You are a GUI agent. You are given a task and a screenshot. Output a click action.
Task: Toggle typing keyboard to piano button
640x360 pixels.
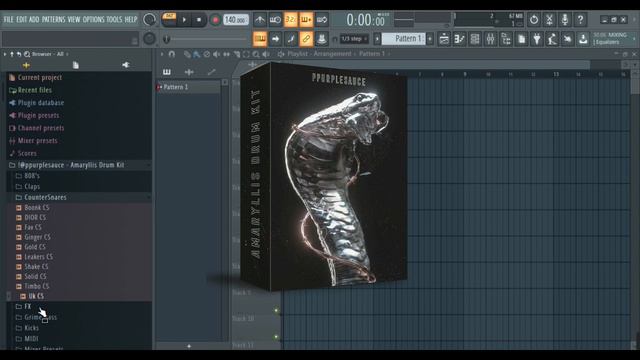click(260, 39)
